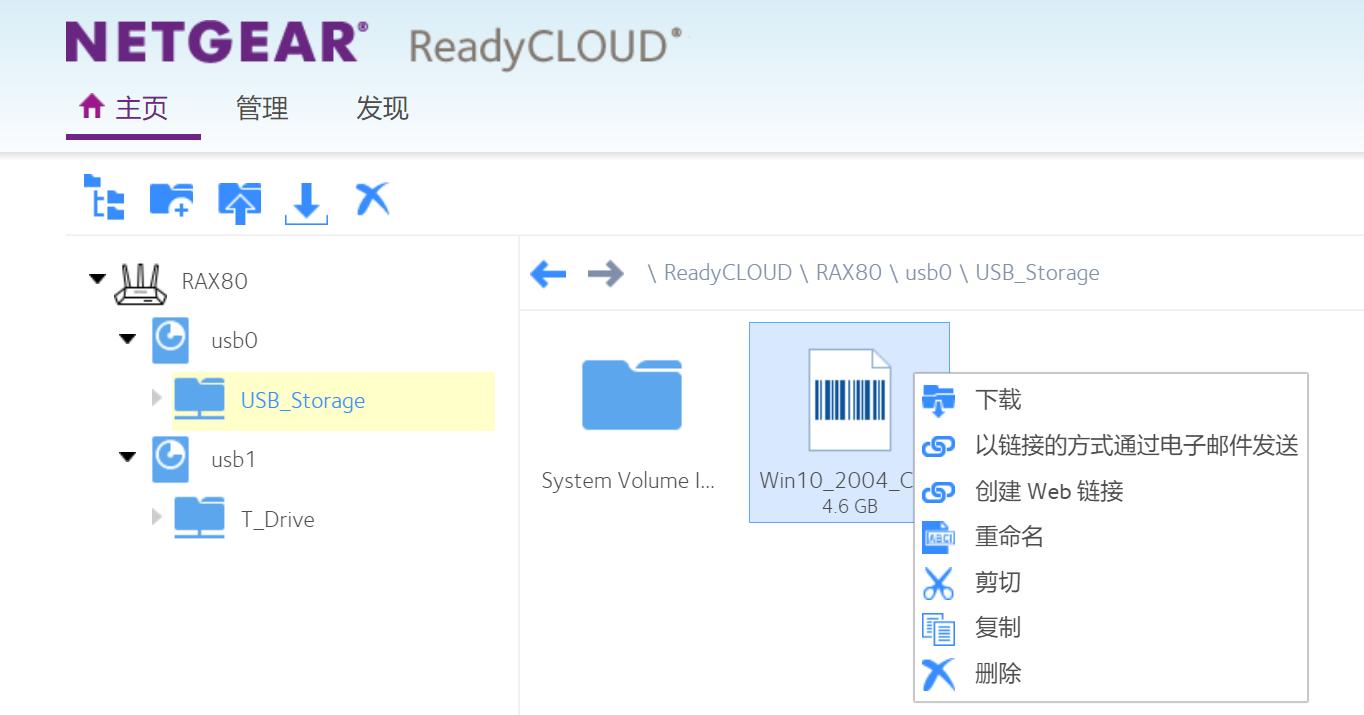Switch to the 发现 tab
Screen dimensions: 1364x715
tap(382, 108)
